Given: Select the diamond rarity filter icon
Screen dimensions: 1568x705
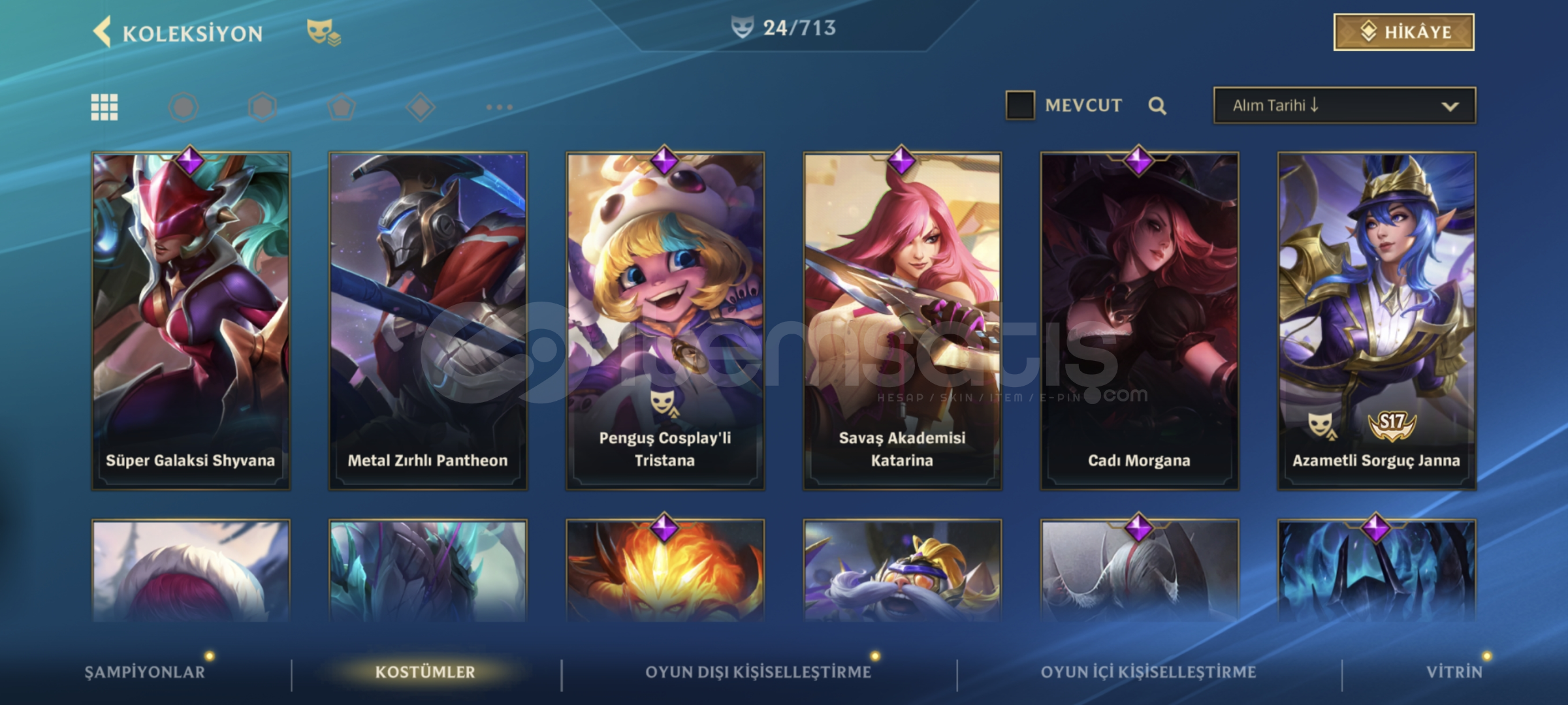Looking at the screenshot, I should coord(421,107).
